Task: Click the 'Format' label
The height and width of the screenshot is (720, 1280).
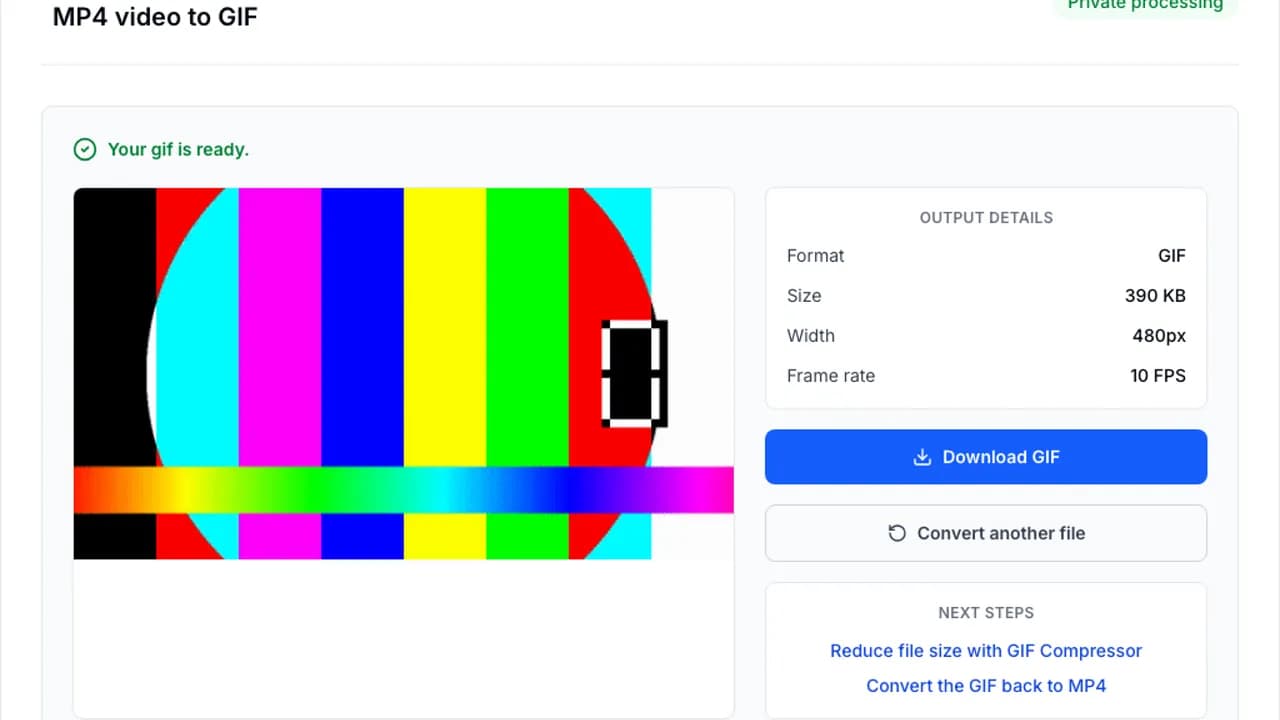Action: click(x=816, y=256)
